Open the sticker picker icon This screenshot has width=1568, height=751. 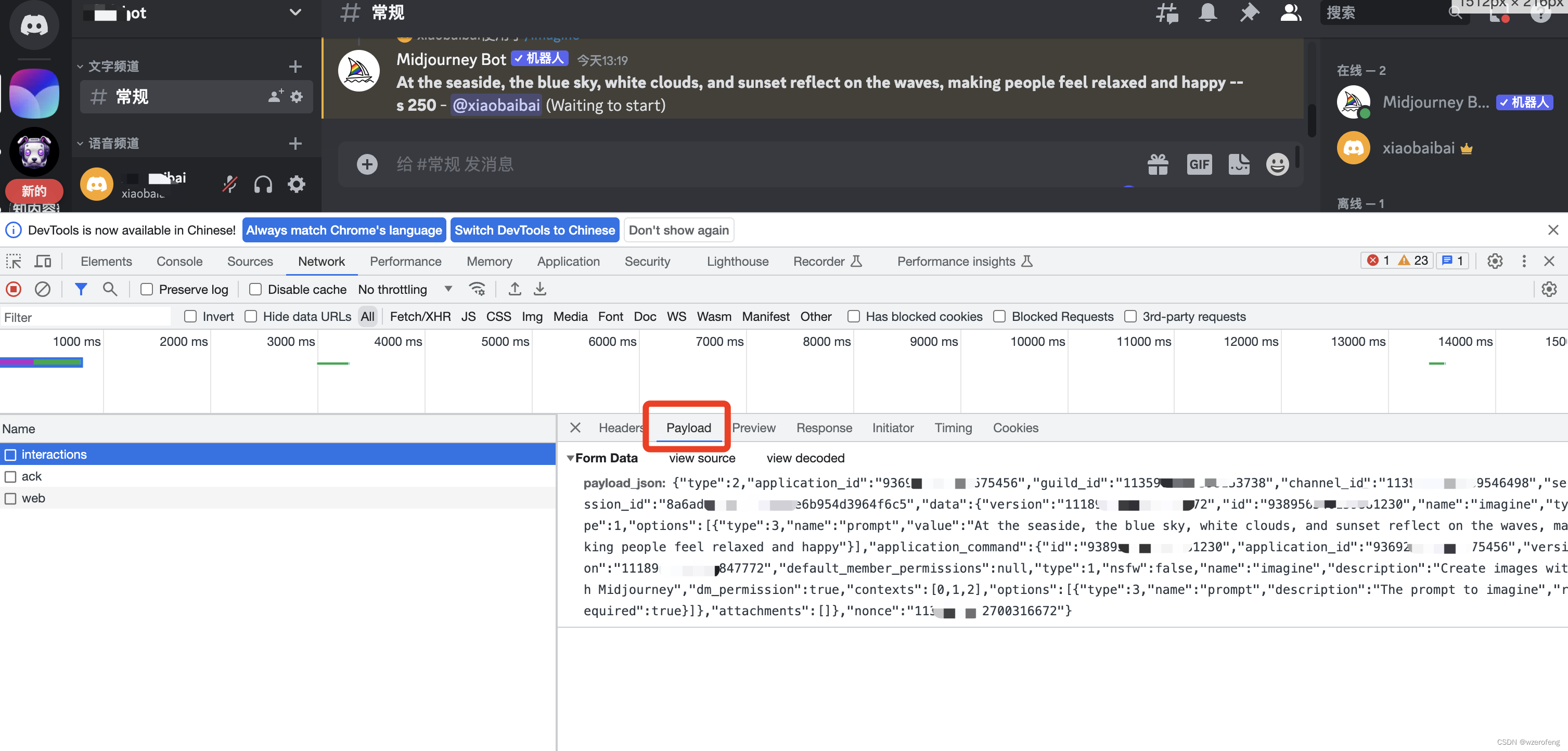(x=1239, y=164)
